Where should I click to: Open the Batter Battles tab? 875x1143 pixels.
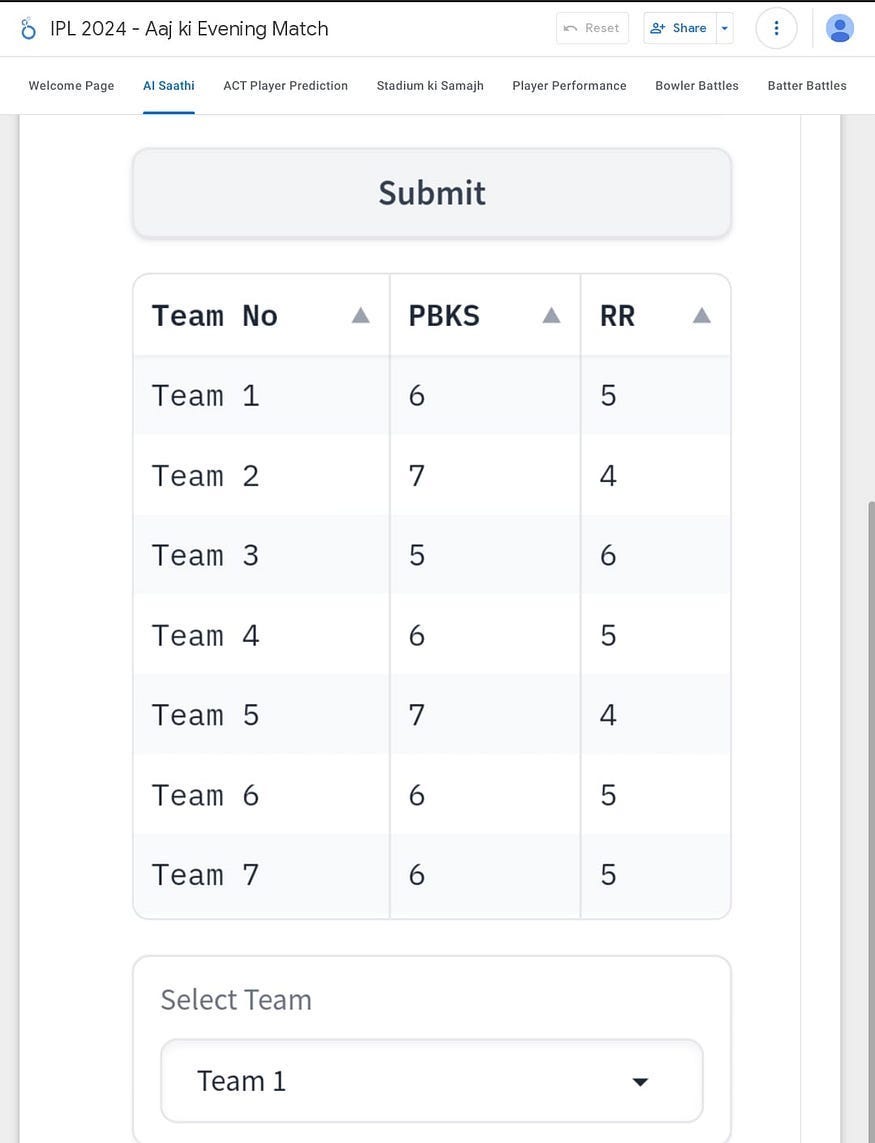pos(807,86)
